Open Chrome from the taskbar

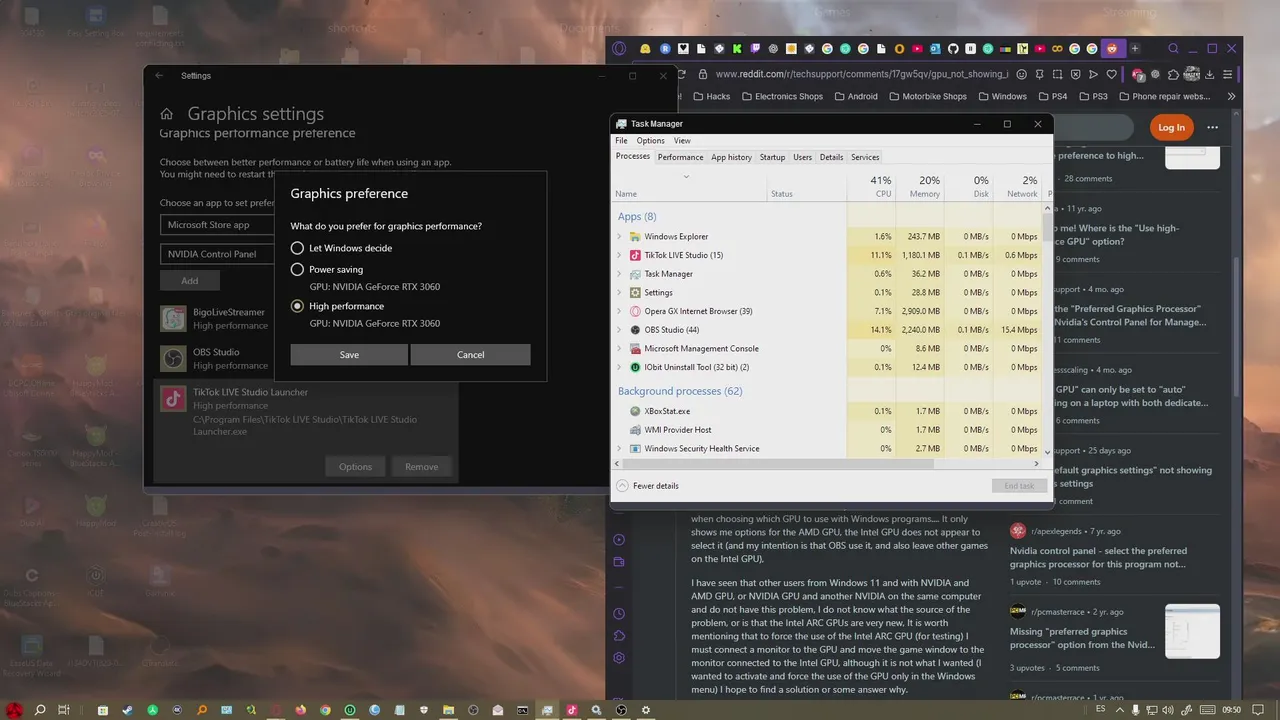tap(325, 710)
